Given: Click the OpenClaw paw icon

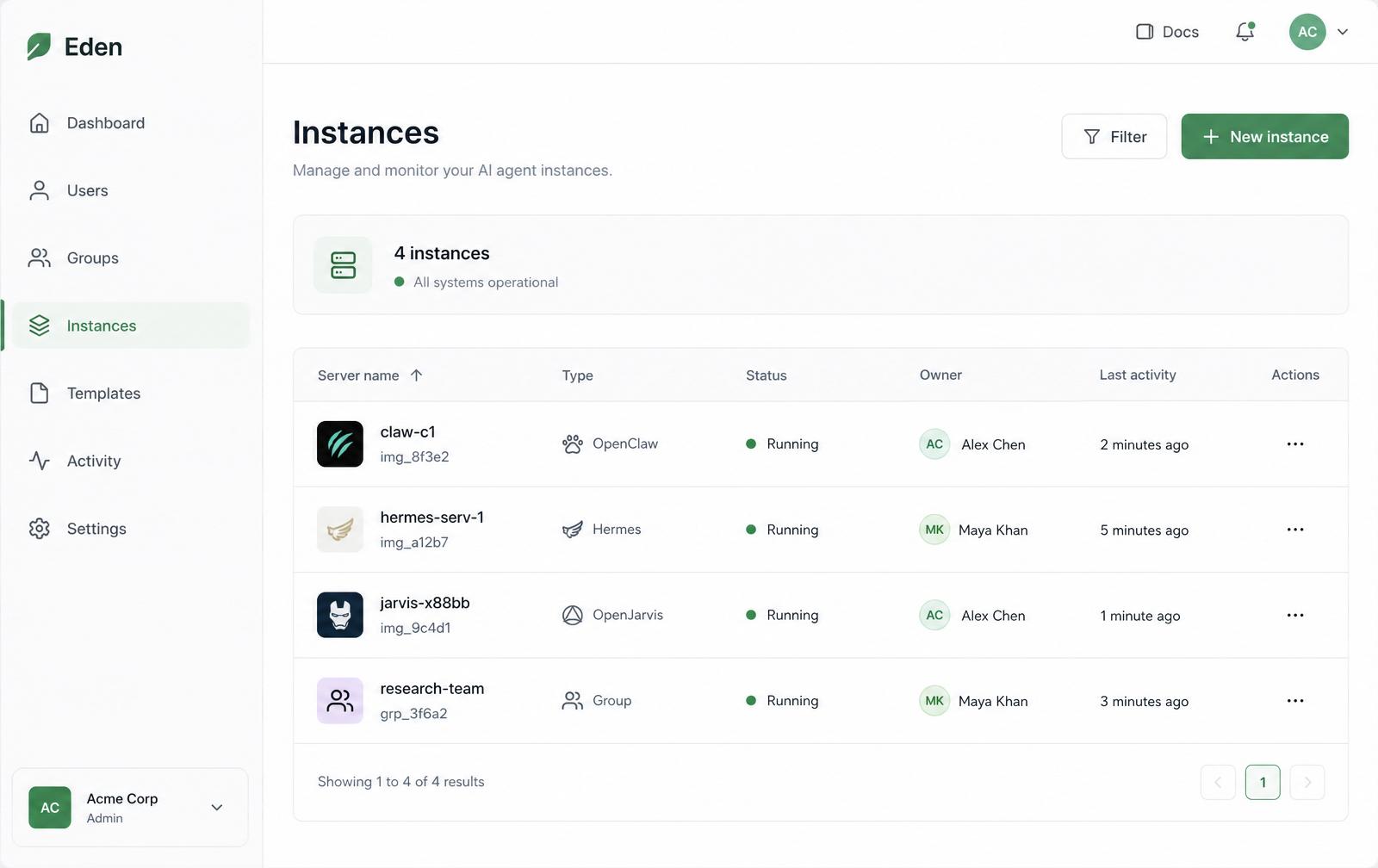Looking at the screenshot, I should point(573,444).
